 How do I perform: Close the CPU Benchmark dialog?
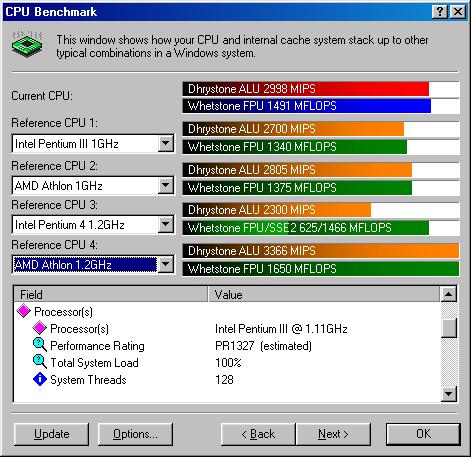click(x=458, y=12)
